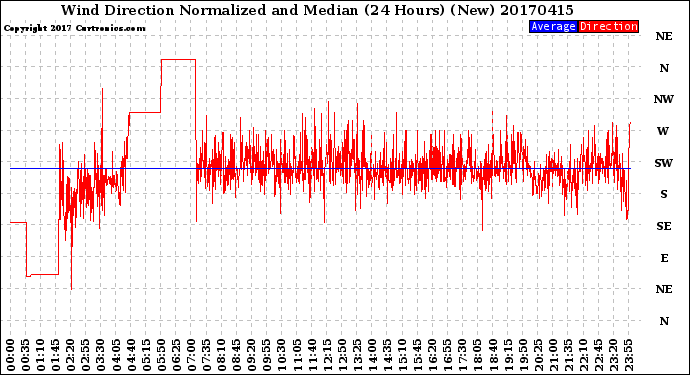Click the SW y-axis label
Viewport: 690px width, 375px height.
(664, 163)
